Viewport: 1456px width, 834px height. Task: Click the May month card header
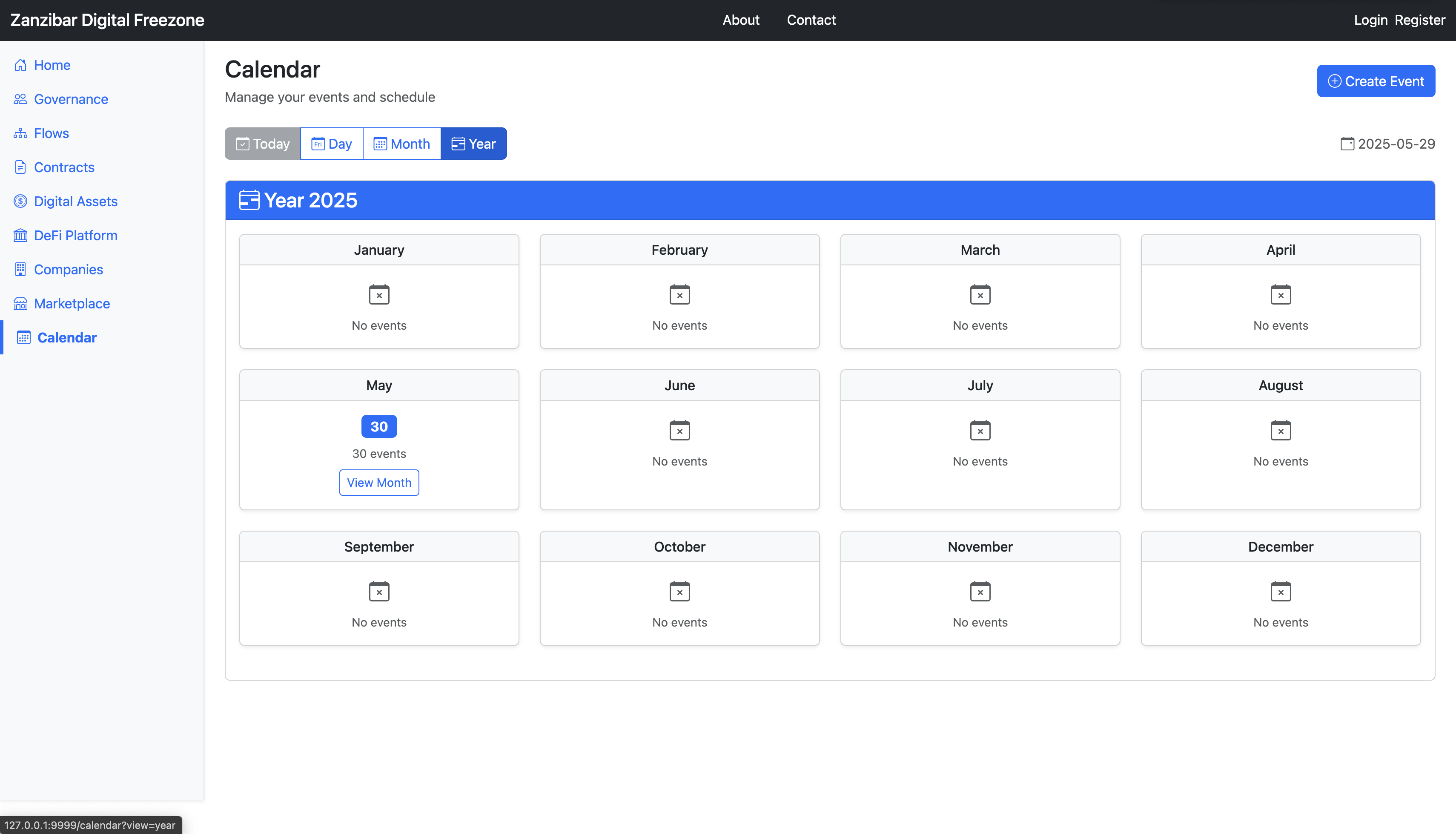(379, 385)
